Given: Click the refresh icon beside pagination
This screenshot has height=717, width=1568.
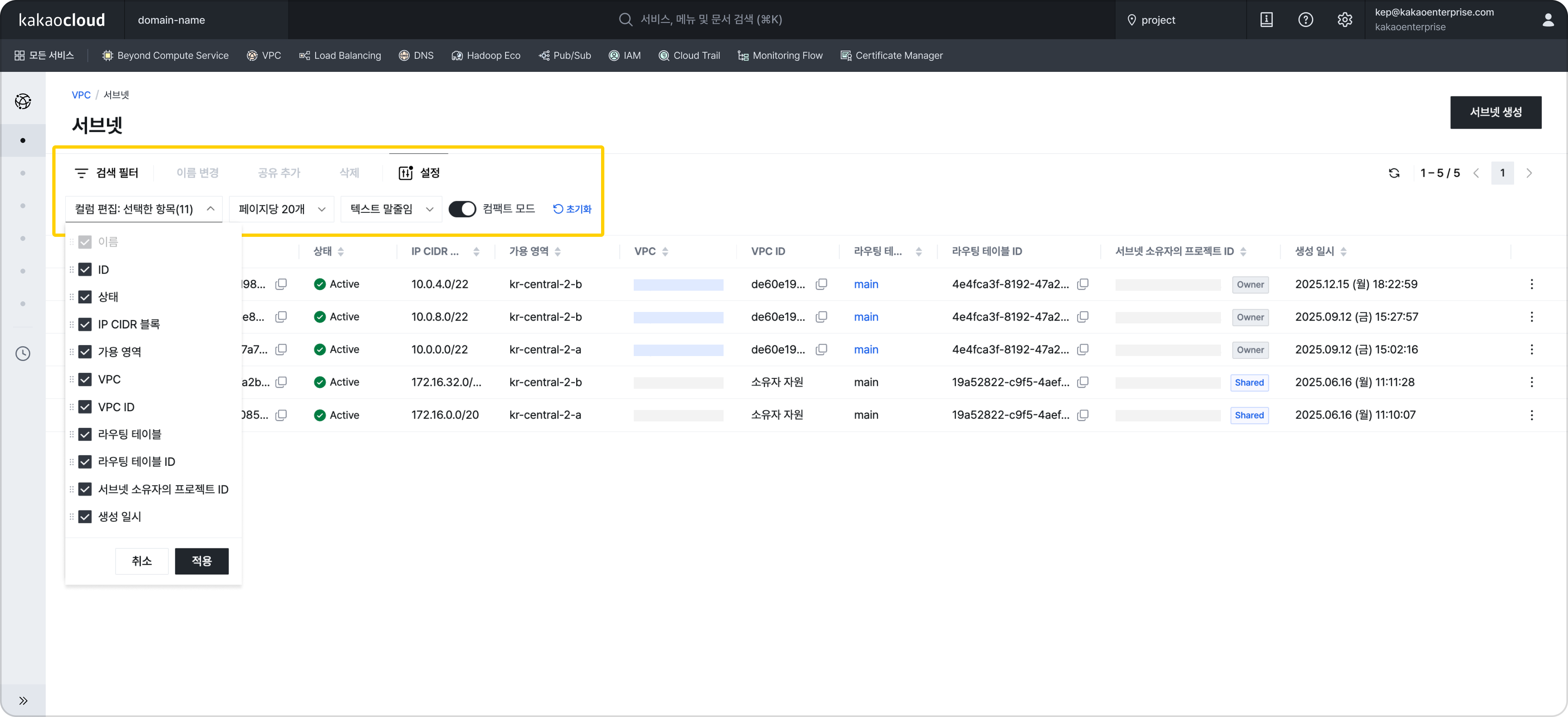Looking at the screenshot, I should (1394, 173).
